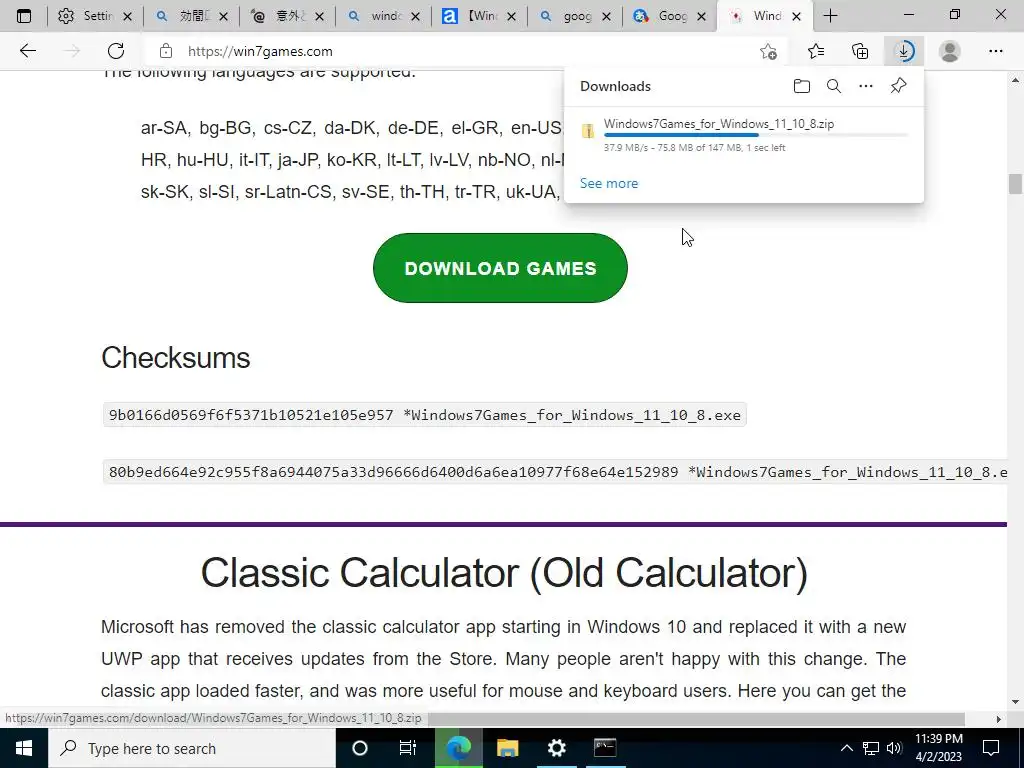Pin the Downloads panel
Image resolution: width=1024 pixels, height=768 pixels.
899,86
